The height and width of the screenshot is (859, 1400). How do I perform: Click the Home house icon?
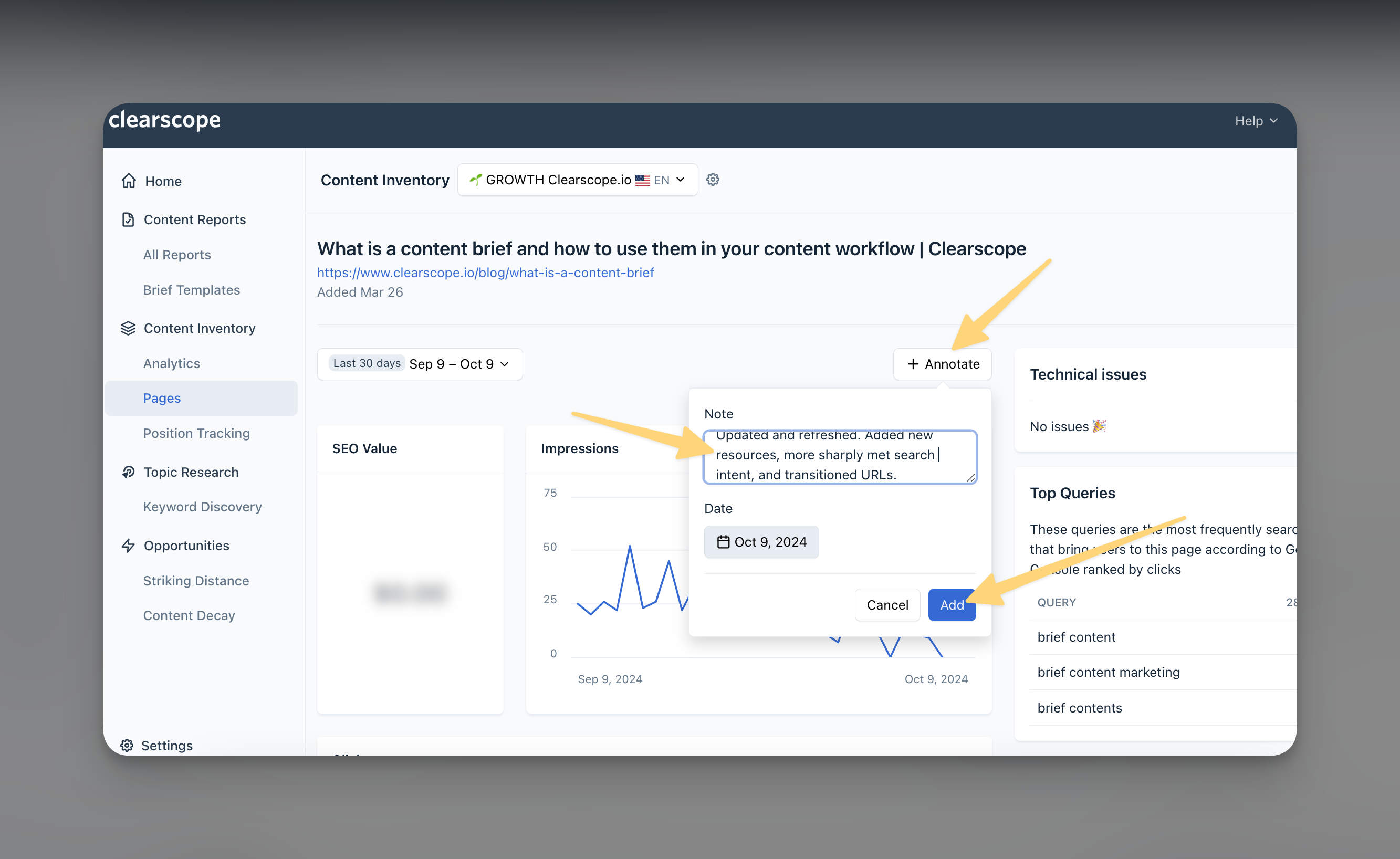[x=129, y=181]
